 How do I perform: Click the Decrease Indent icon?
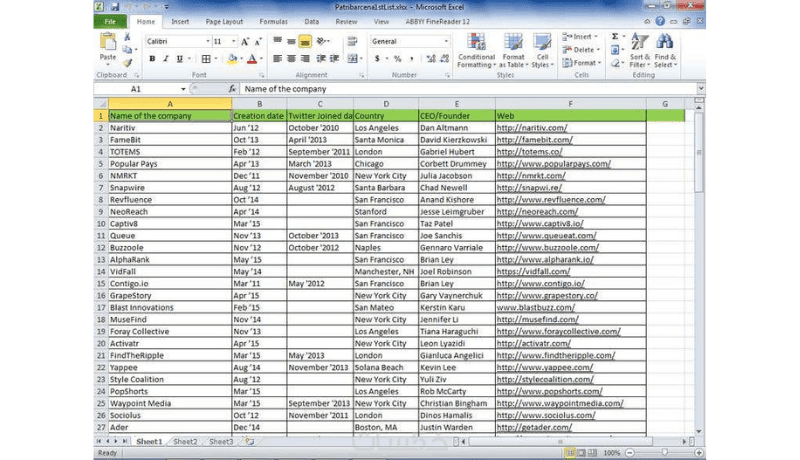(x=321, y=59)
